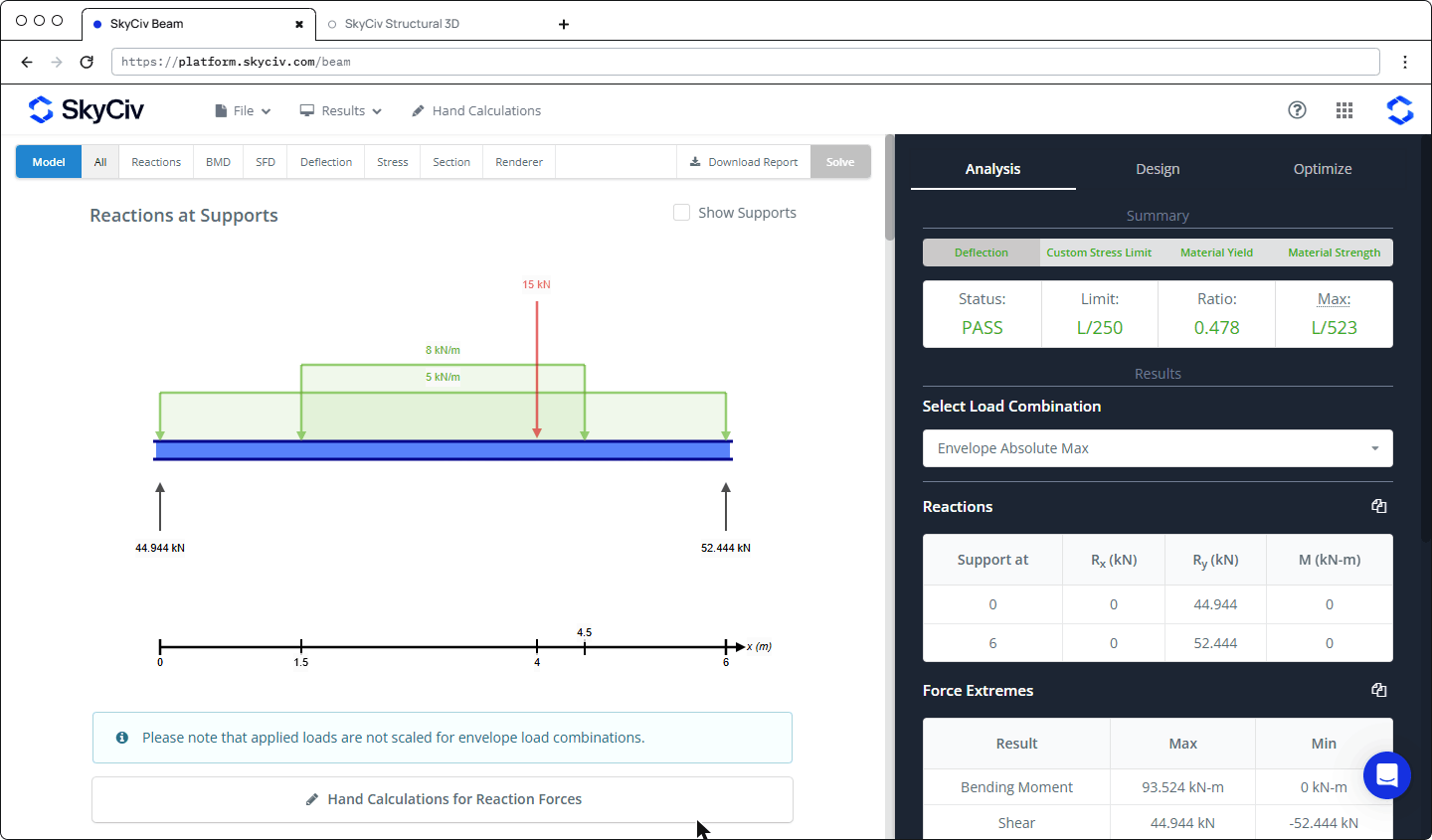Show the BMD results tab

(218, 162)
